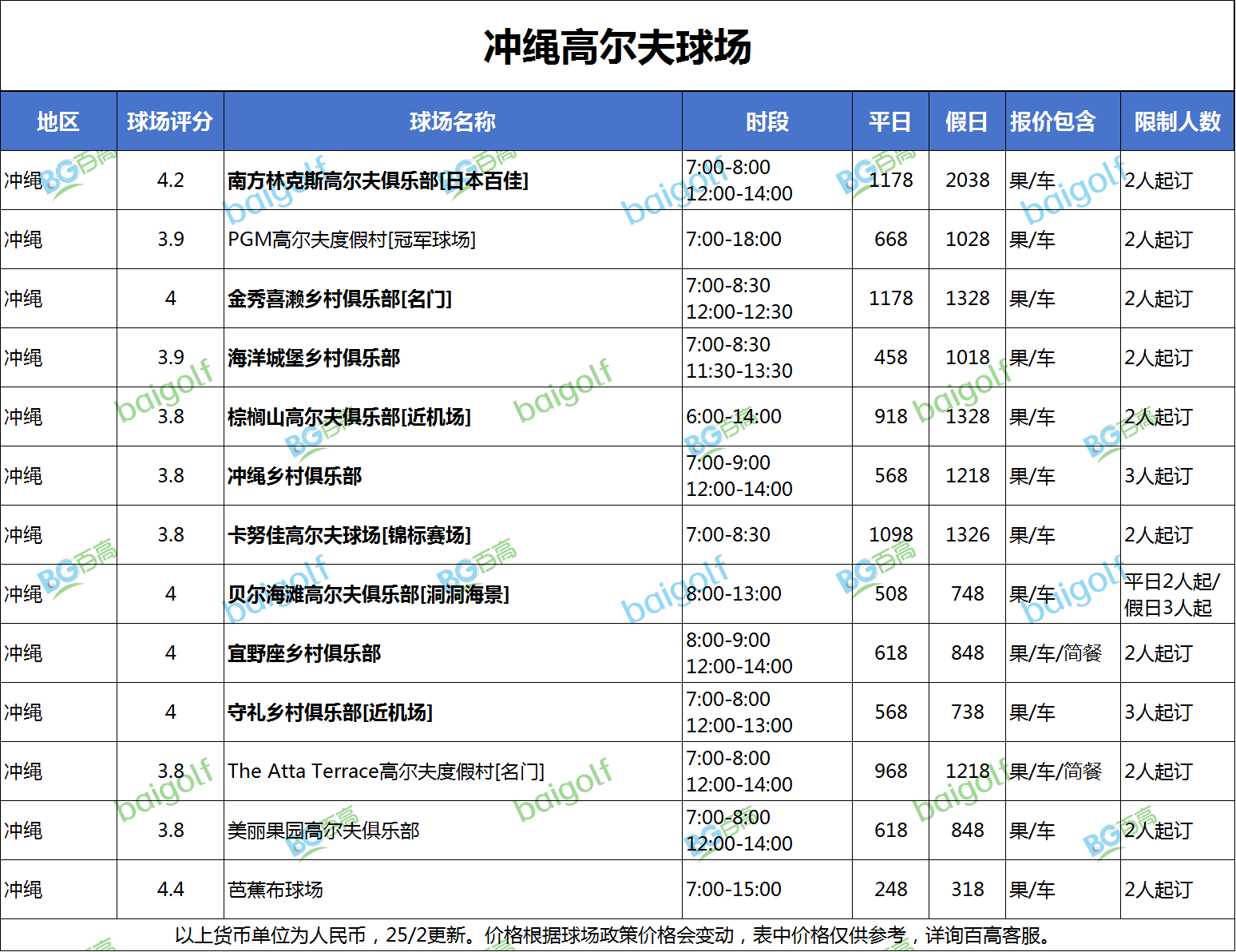Select the 地区 header cell
This screenshot has width=1236, height=952.
coord(58,121)
